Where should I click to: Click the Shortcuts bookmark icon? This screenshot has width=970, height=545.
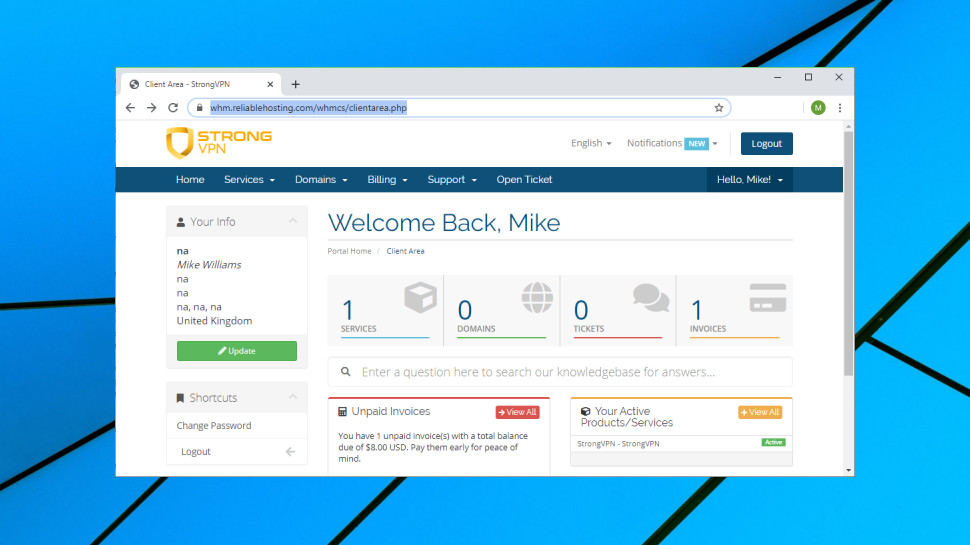coord(180,398)
